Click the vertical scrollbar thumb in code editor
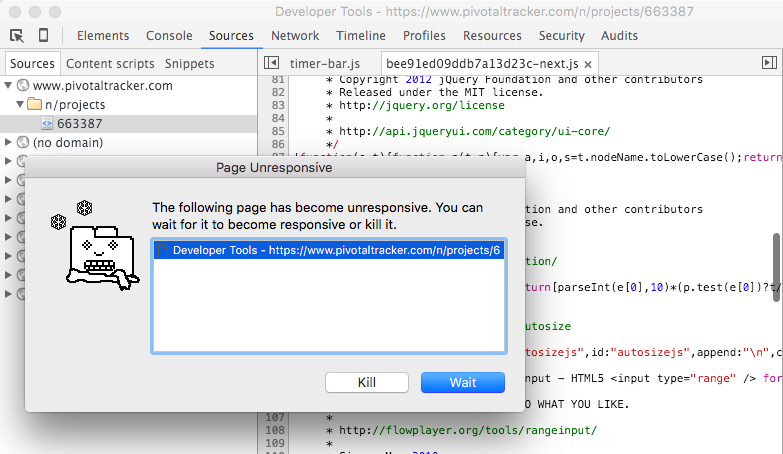783x454 pixels. (777, 267)
